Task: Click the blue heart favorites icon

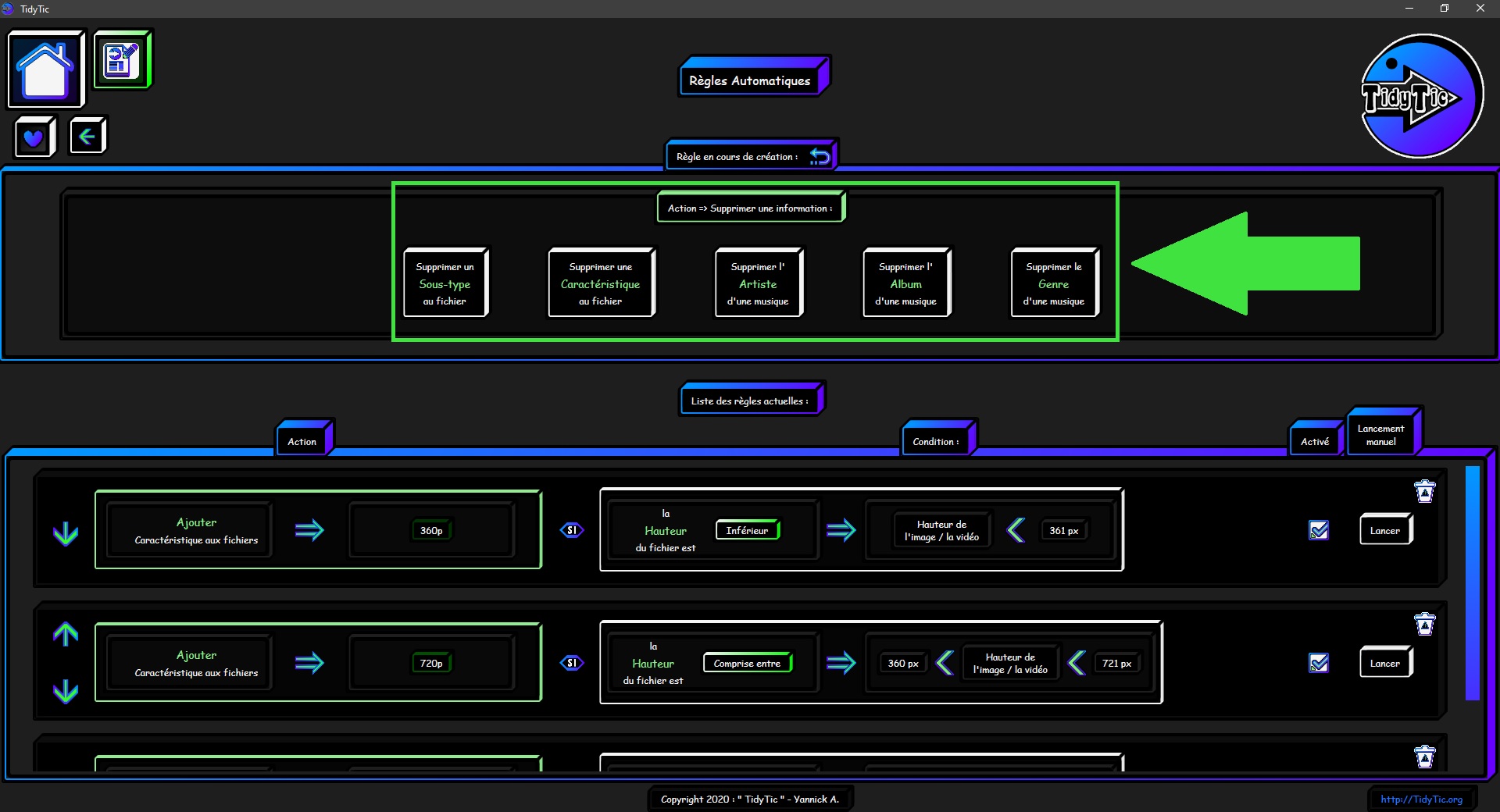Action: click(x=34, y=138)
